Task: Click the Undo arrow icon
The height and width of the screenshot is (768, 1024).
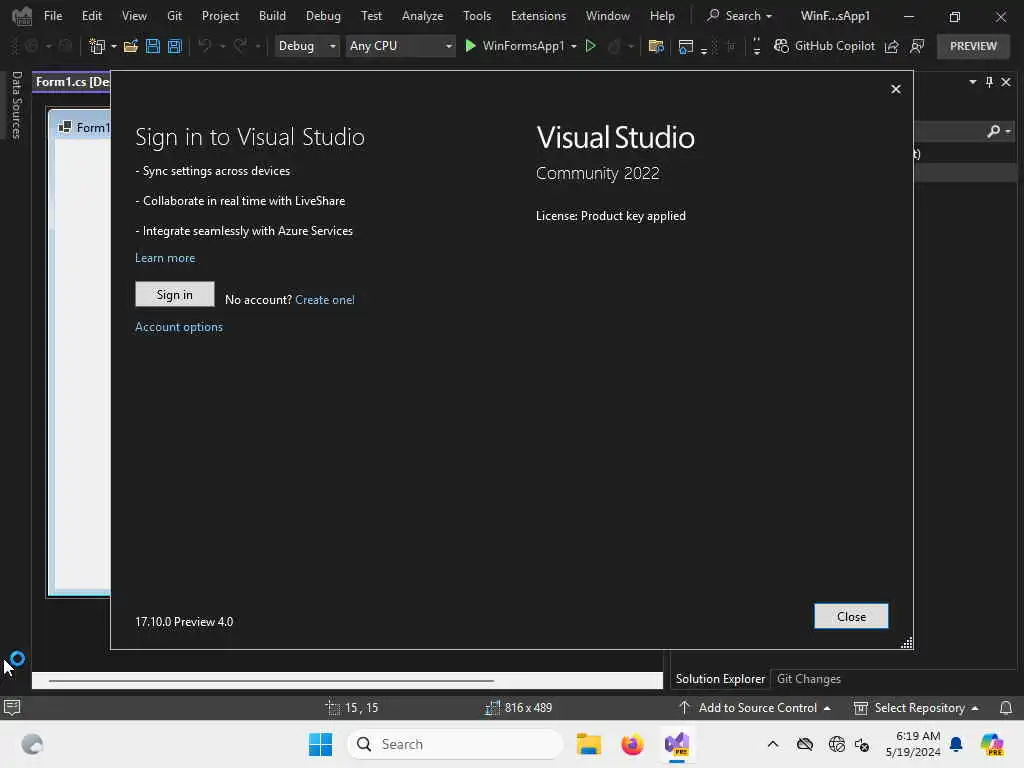Action: point(204,46)
